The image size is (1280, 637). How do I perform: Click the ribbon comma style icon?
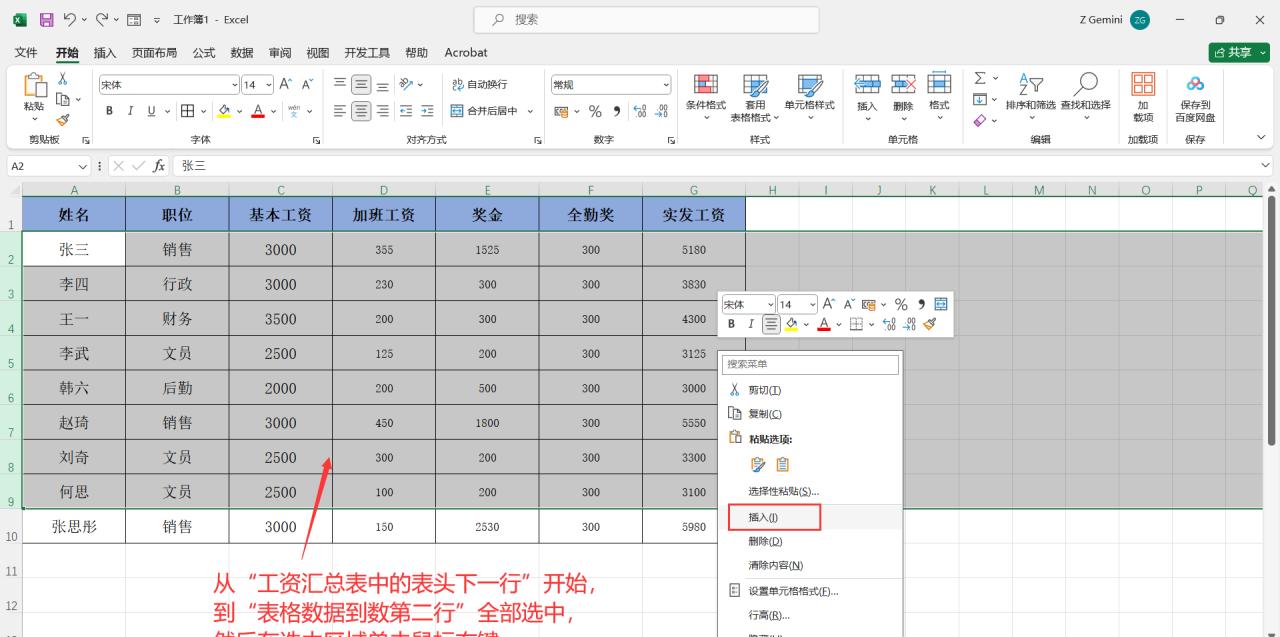point(617,111)
